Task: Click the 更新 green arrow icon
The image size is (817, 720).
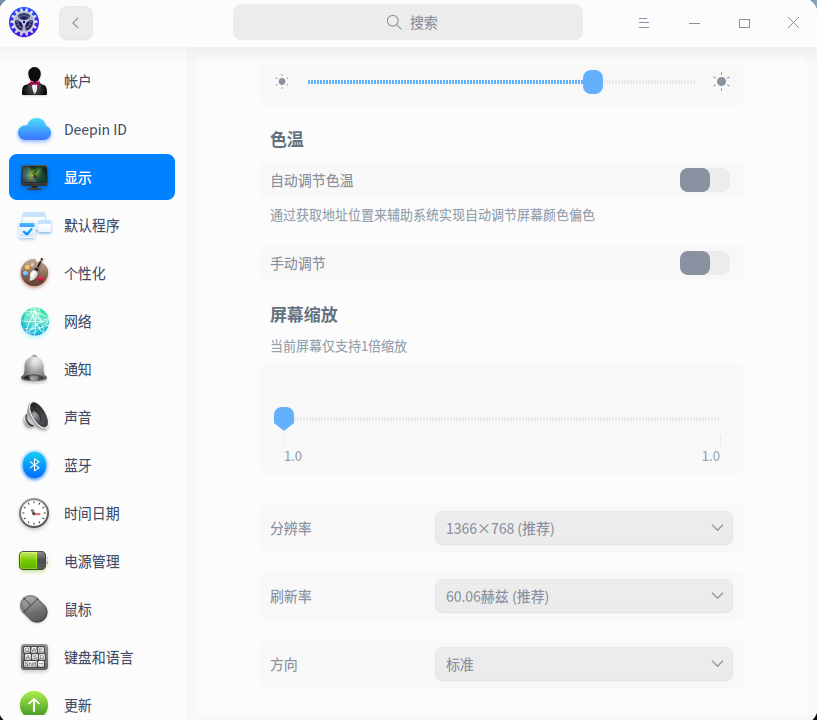Action: [34, 705]
